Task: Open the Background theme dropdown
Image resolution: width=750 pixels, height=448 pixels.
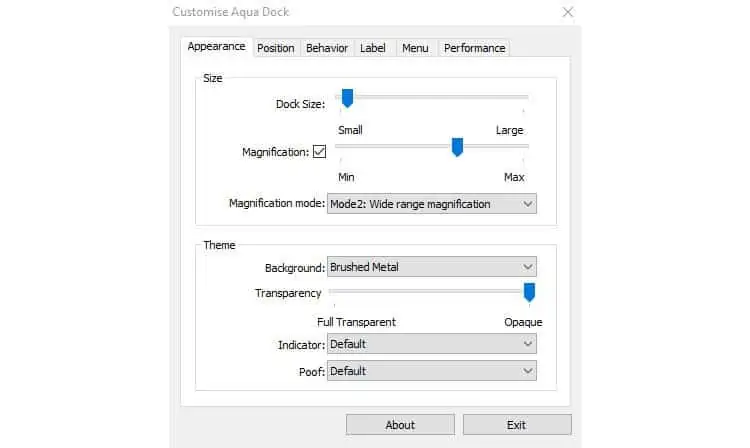Action: 431,267
